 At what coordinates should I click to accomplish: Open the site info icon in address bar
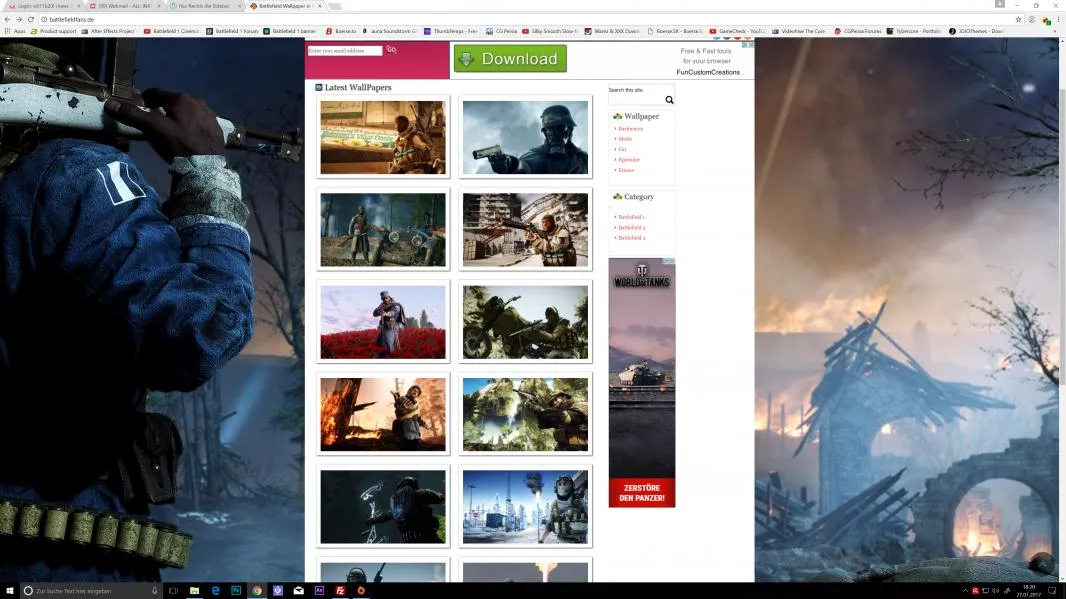pos(44,20)
